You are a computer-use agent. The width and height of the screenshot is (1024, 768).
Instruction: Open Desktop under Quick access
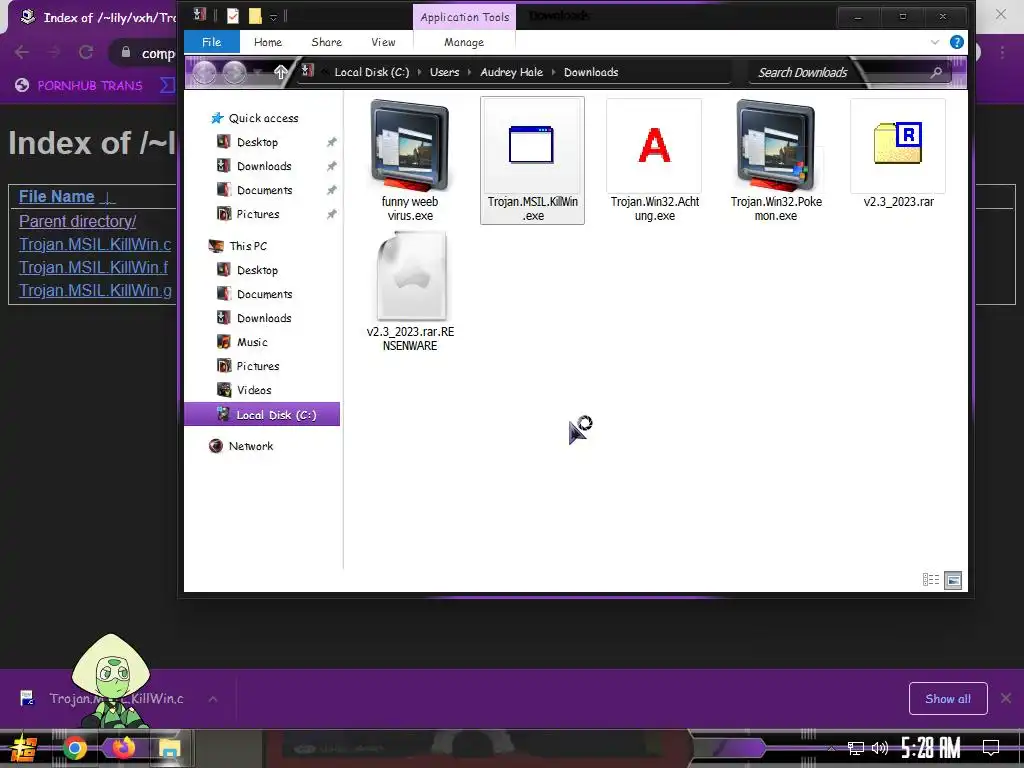pyautogui.click(x=257, y=142)
